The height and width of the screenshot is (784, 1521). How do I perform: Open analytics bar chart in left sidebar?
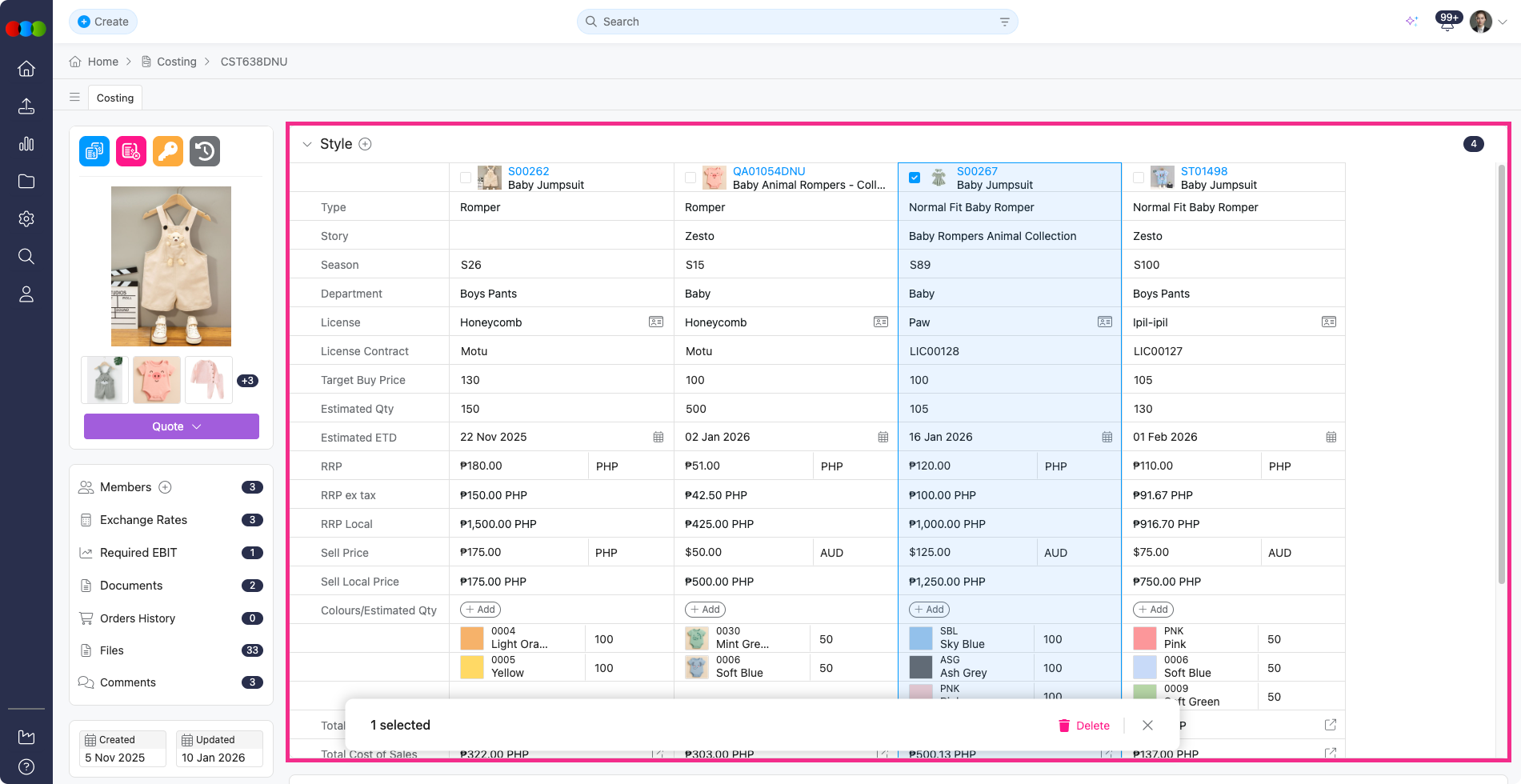coord(26,144)
